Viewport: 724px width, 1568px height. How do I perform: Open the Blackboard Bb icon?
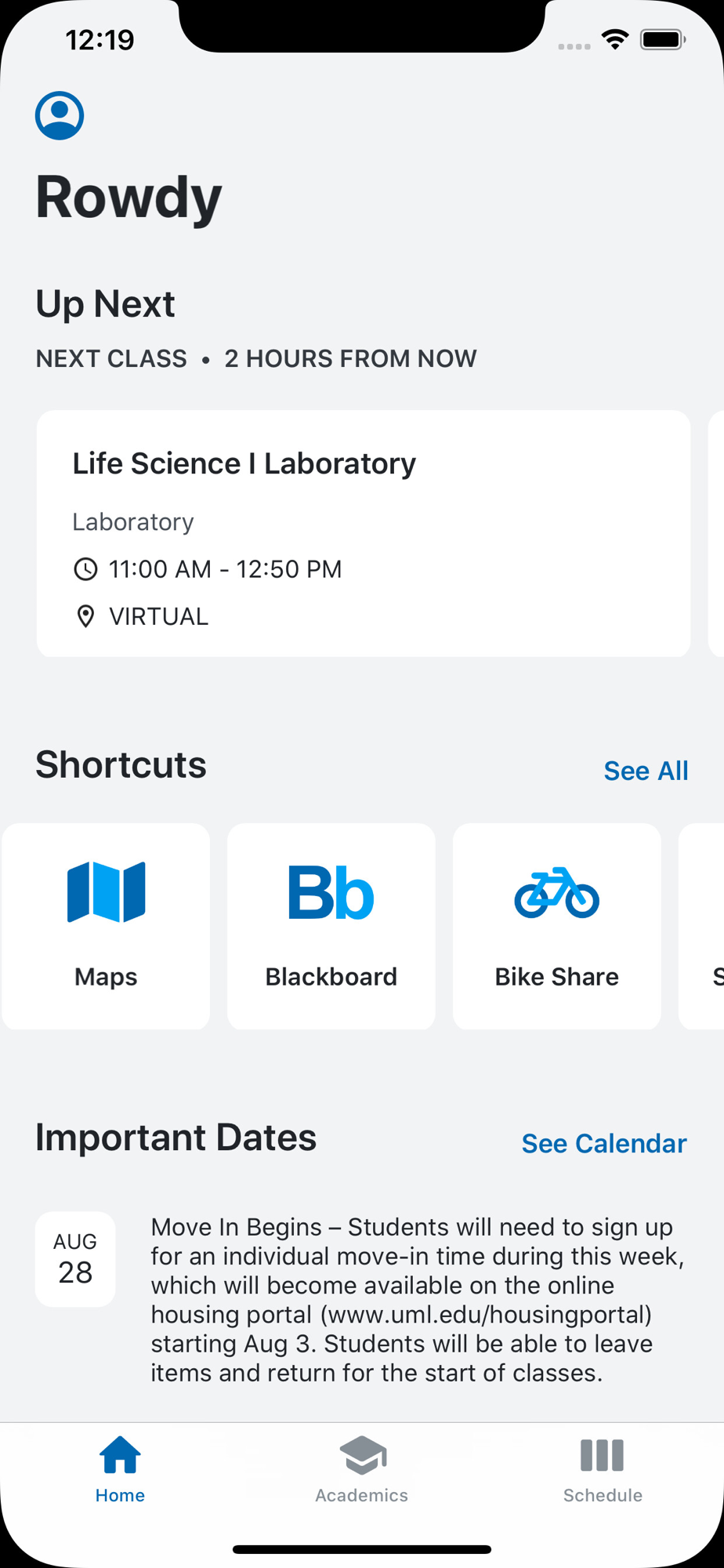coord(331,892)
